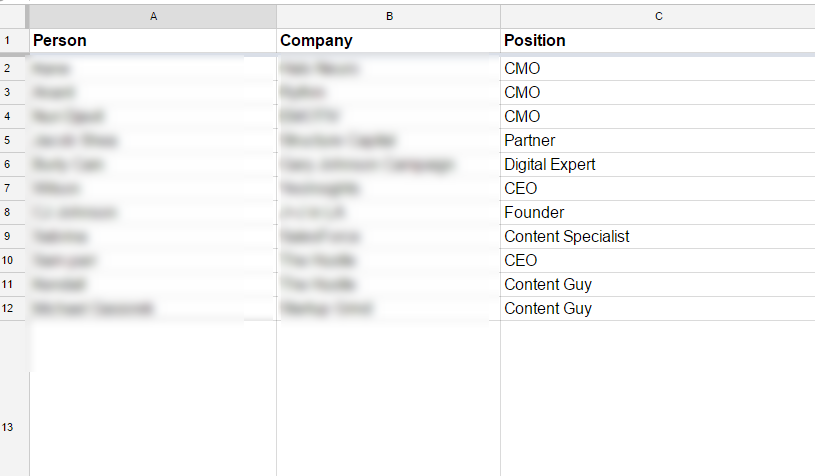Image resolution: width=815 pixels, height=476 pixels.
Task: Click the select-all corner box
Action: [12, 16]
